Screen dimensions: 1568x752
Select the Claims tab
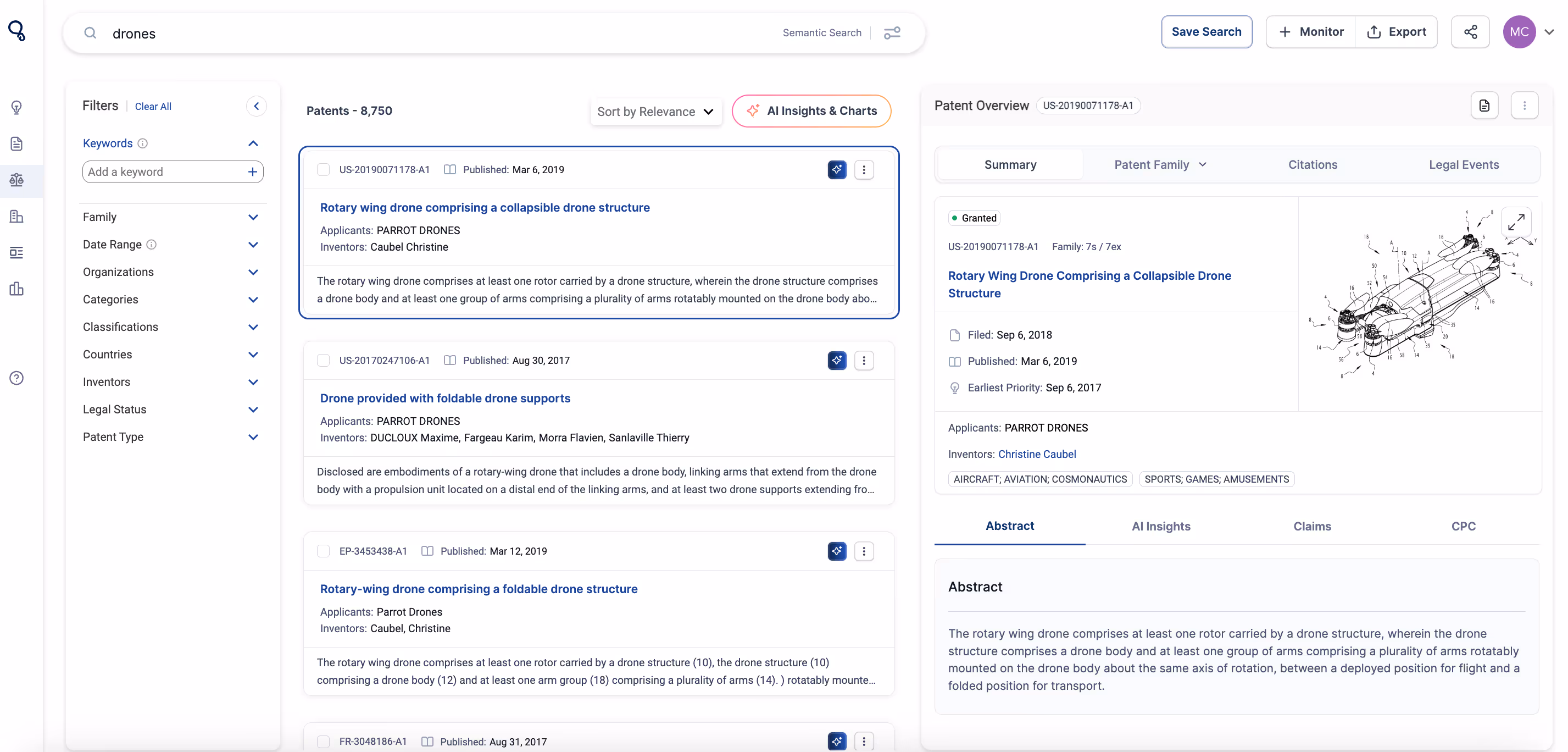coord(1312,526)
